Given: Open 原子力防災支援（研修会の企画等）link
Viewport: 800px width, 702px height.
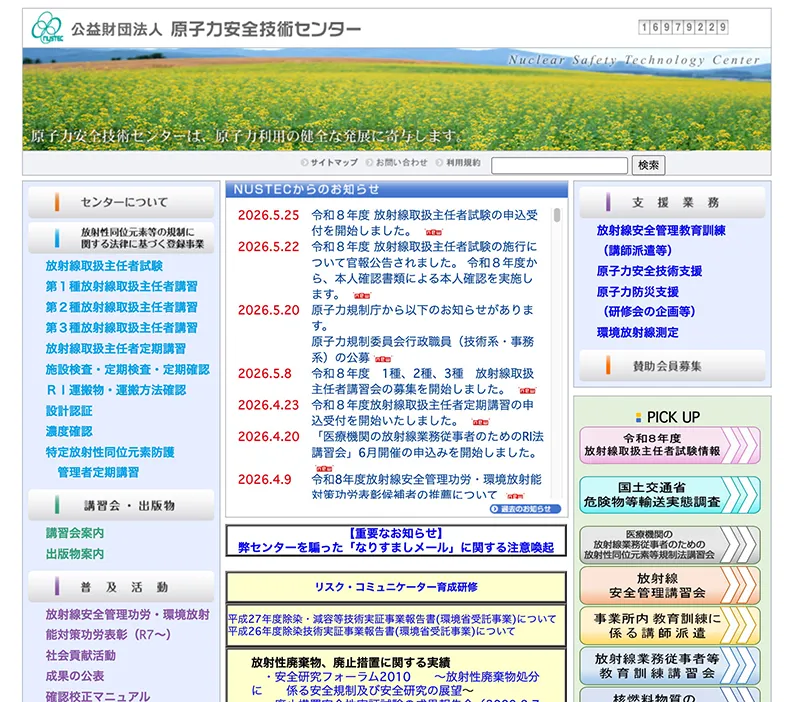Looking at the screenshot, I should [646, 302].
